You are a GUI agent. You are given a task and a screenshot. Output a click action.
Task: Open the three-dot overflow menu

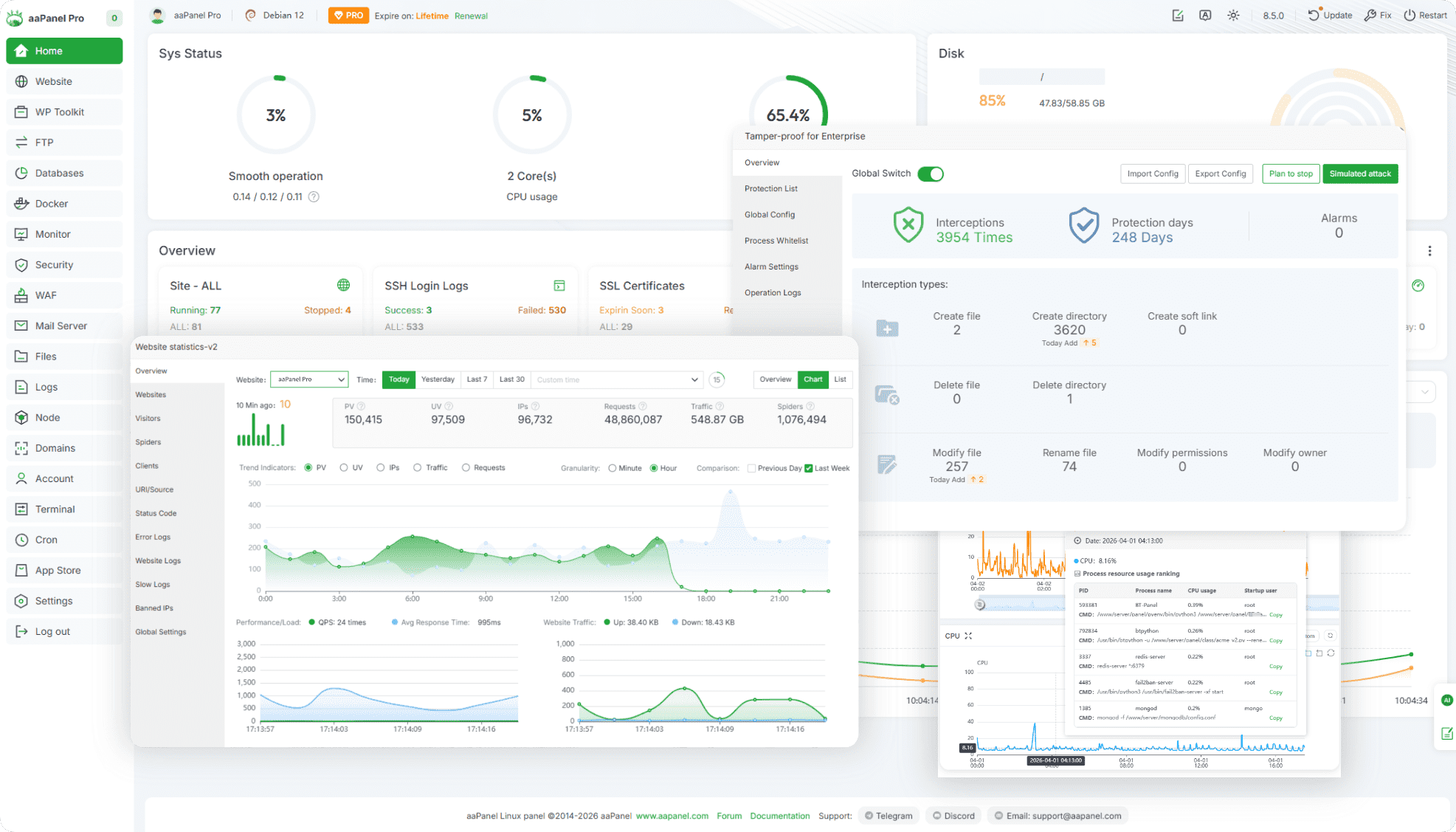(1429, 251)
